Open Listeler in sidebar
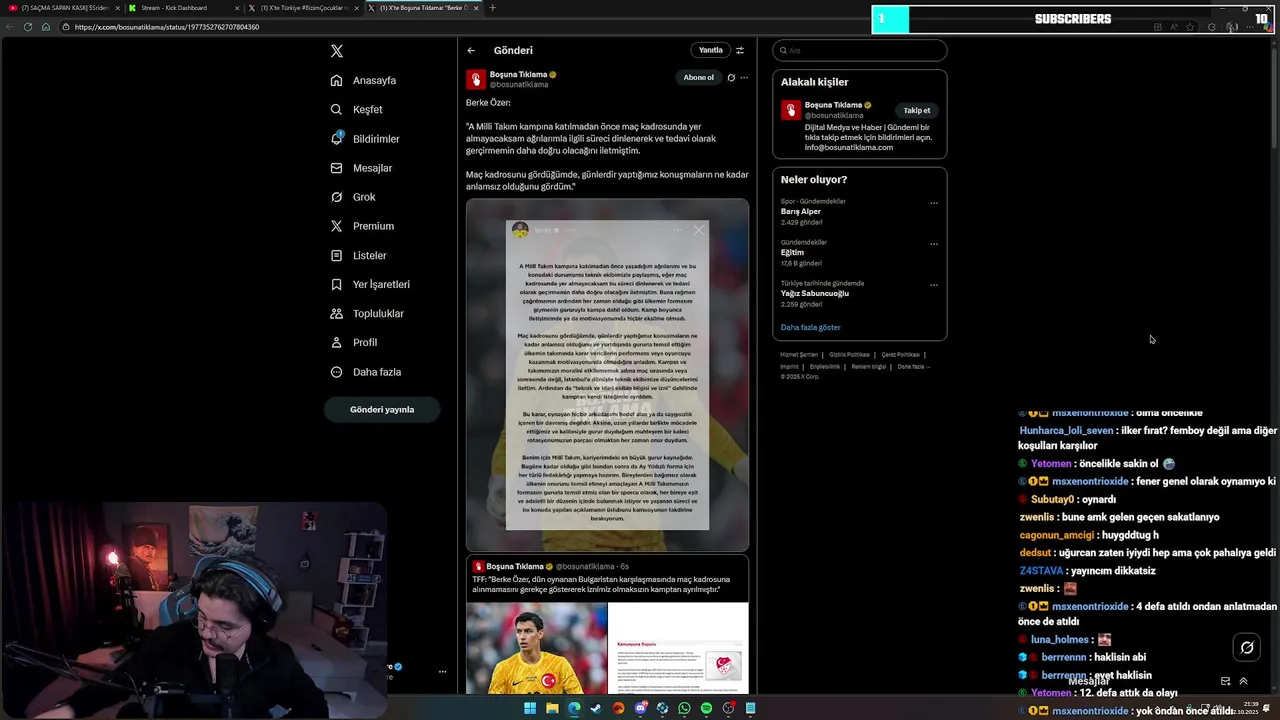Image resolution: width=1280 pixels, height=720 pixels. [x=359, y=255]
